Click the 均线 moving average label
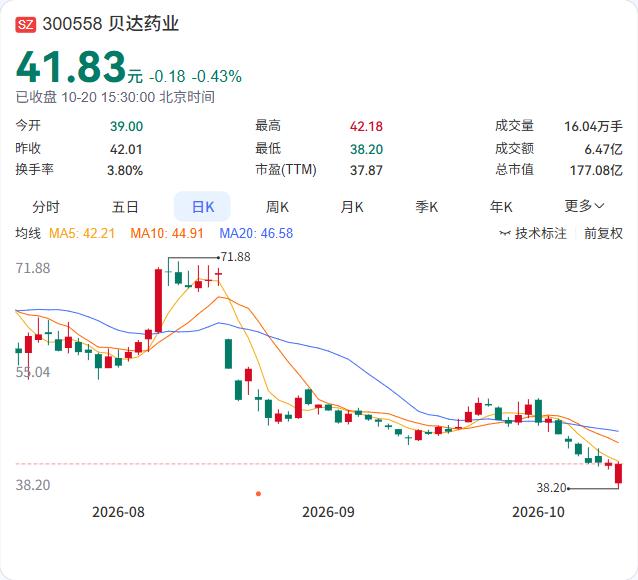This screenshot has width=638, height=580. pyautogui.click(x=28, y=233)
